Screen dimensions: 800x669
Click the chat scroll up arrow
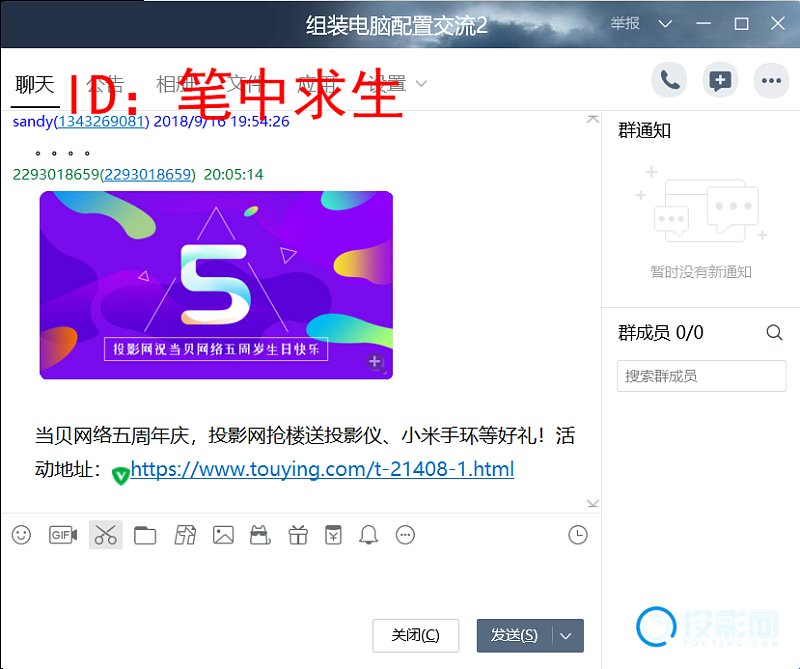coord(592,119)
